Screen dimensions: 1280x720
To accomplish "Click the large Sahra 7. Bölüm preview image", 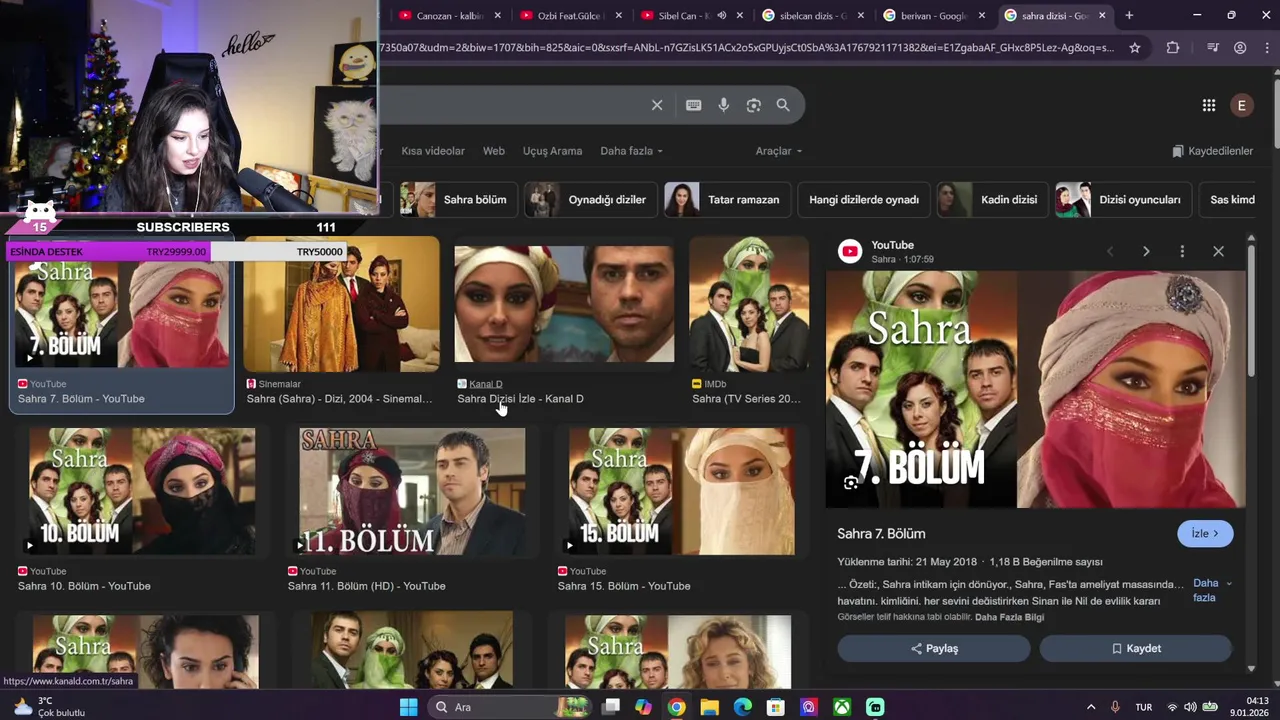I will [x=1035, y=389].
